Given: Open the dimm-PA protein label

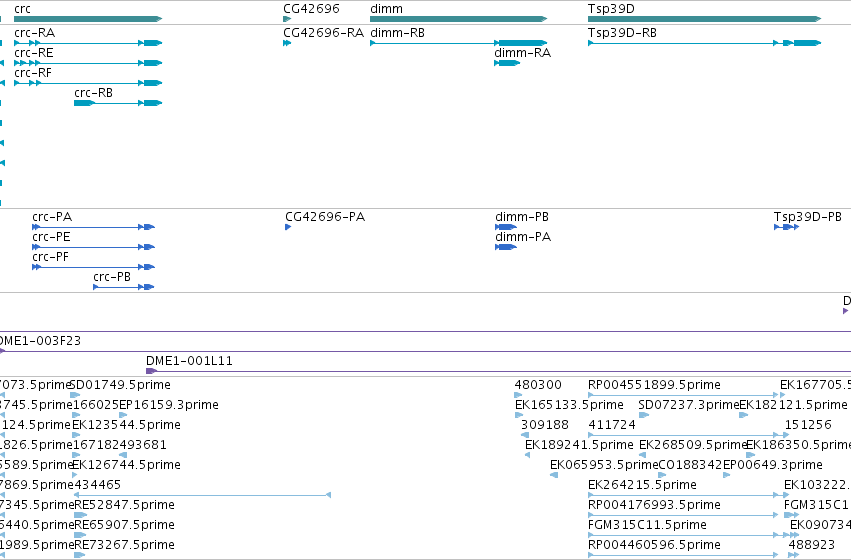Looking at the screenshot, I should [523, 237].
